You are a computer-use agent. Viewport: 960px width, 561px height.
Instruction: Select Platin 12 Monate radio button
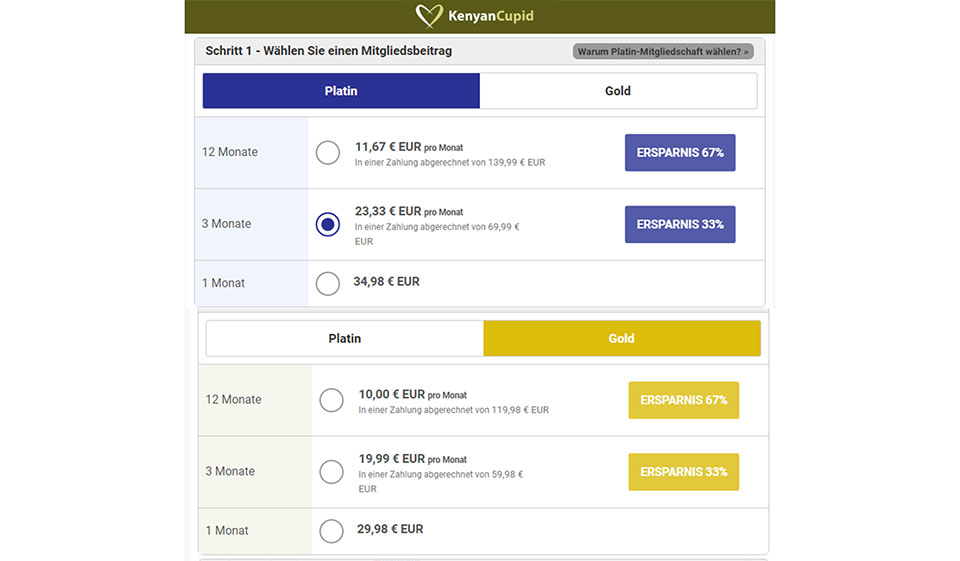(328, 153)
